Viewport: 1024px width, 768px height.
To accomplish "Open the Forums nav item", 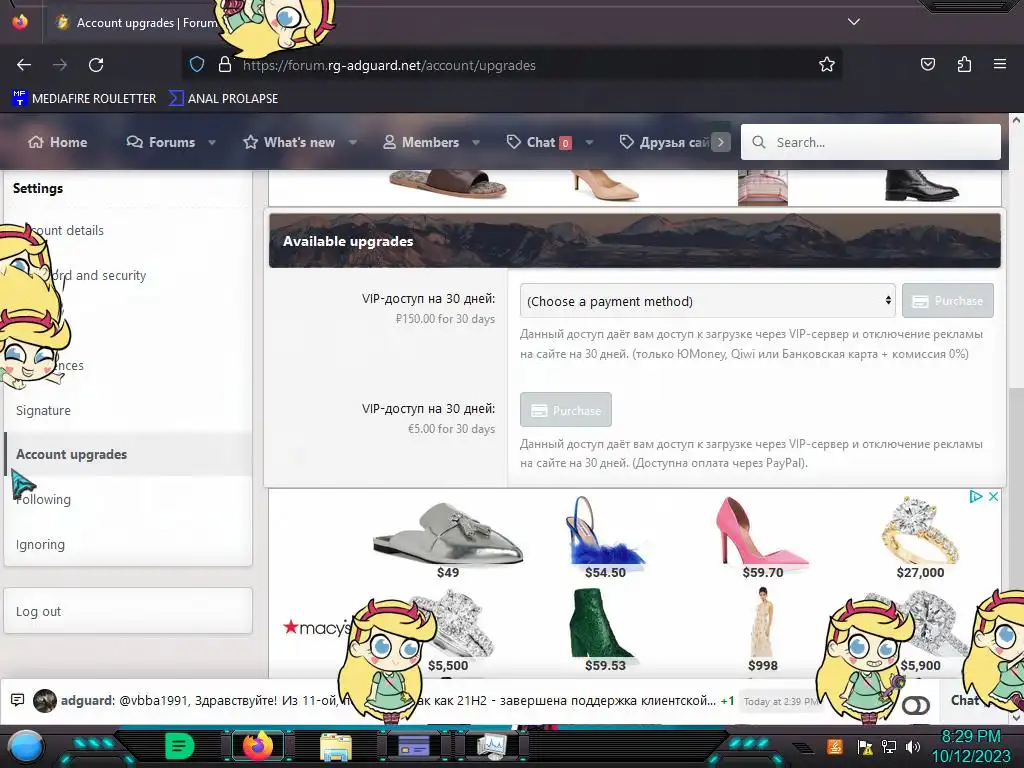I will coord(161,142).
